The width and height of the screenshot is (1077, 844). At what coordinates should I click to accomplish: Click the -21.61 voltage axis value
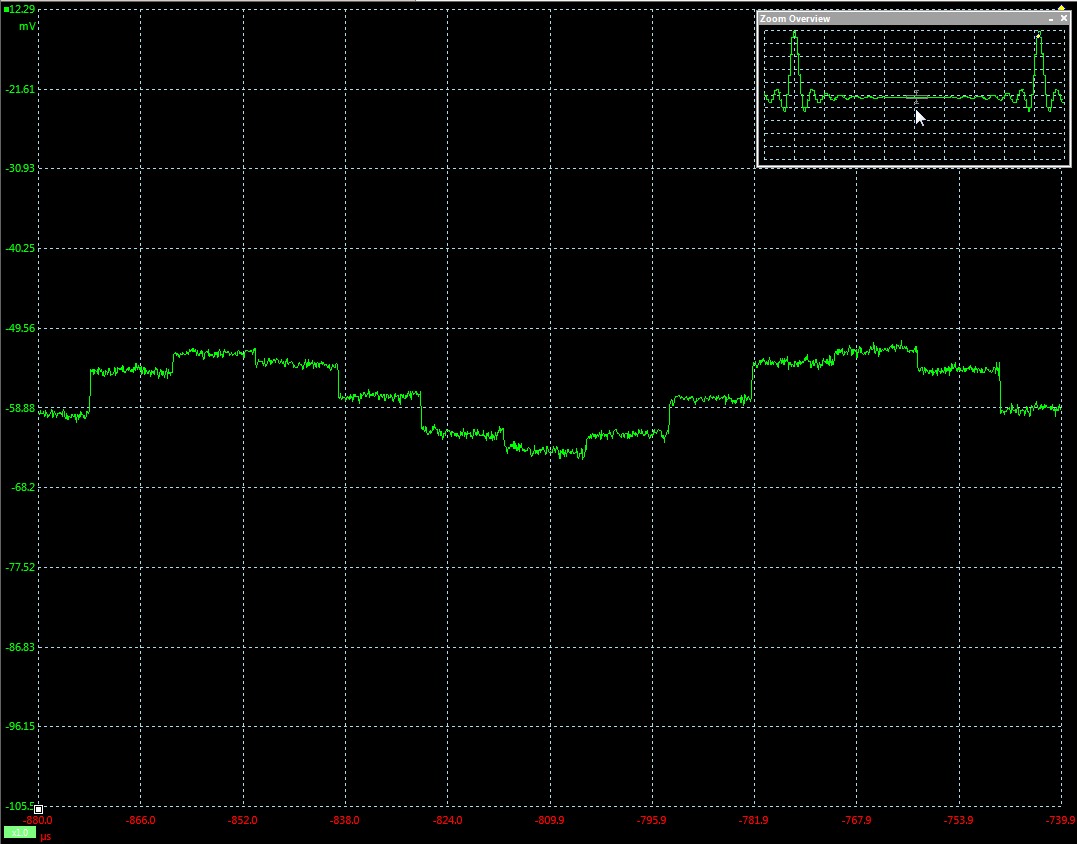point(20,89)
